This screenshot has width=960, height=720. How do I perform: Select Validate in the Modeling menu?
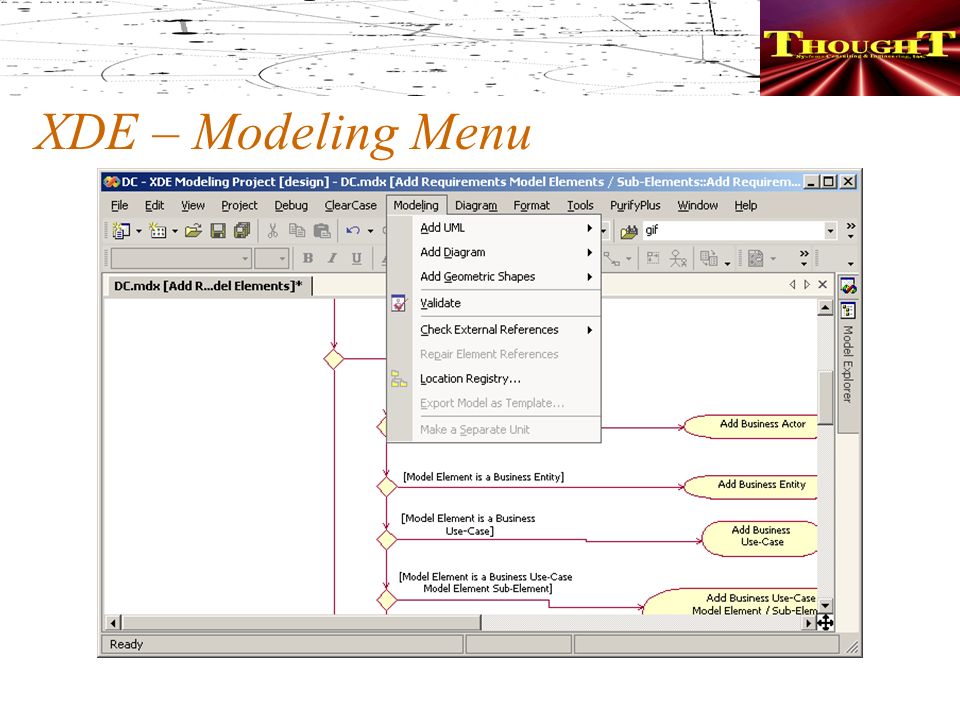(x=440, y=303)
